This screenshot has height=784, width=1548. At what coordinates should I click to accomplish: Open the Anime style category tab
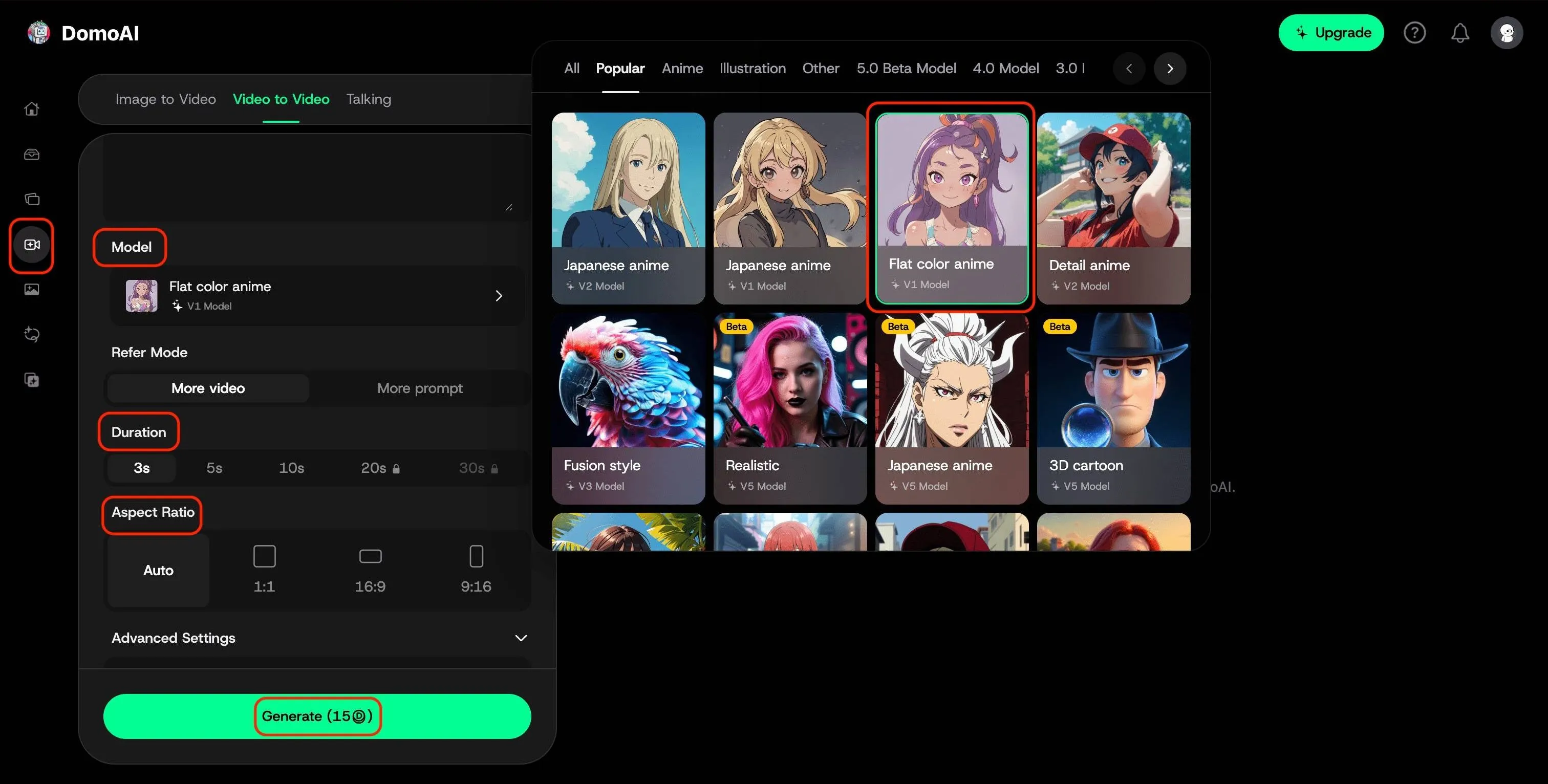click(x=682, y=69)
